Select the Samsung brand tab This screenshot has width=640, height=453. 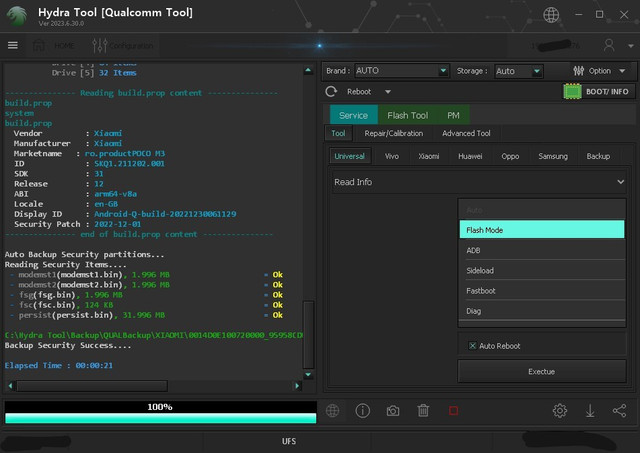tap(553, 156)
